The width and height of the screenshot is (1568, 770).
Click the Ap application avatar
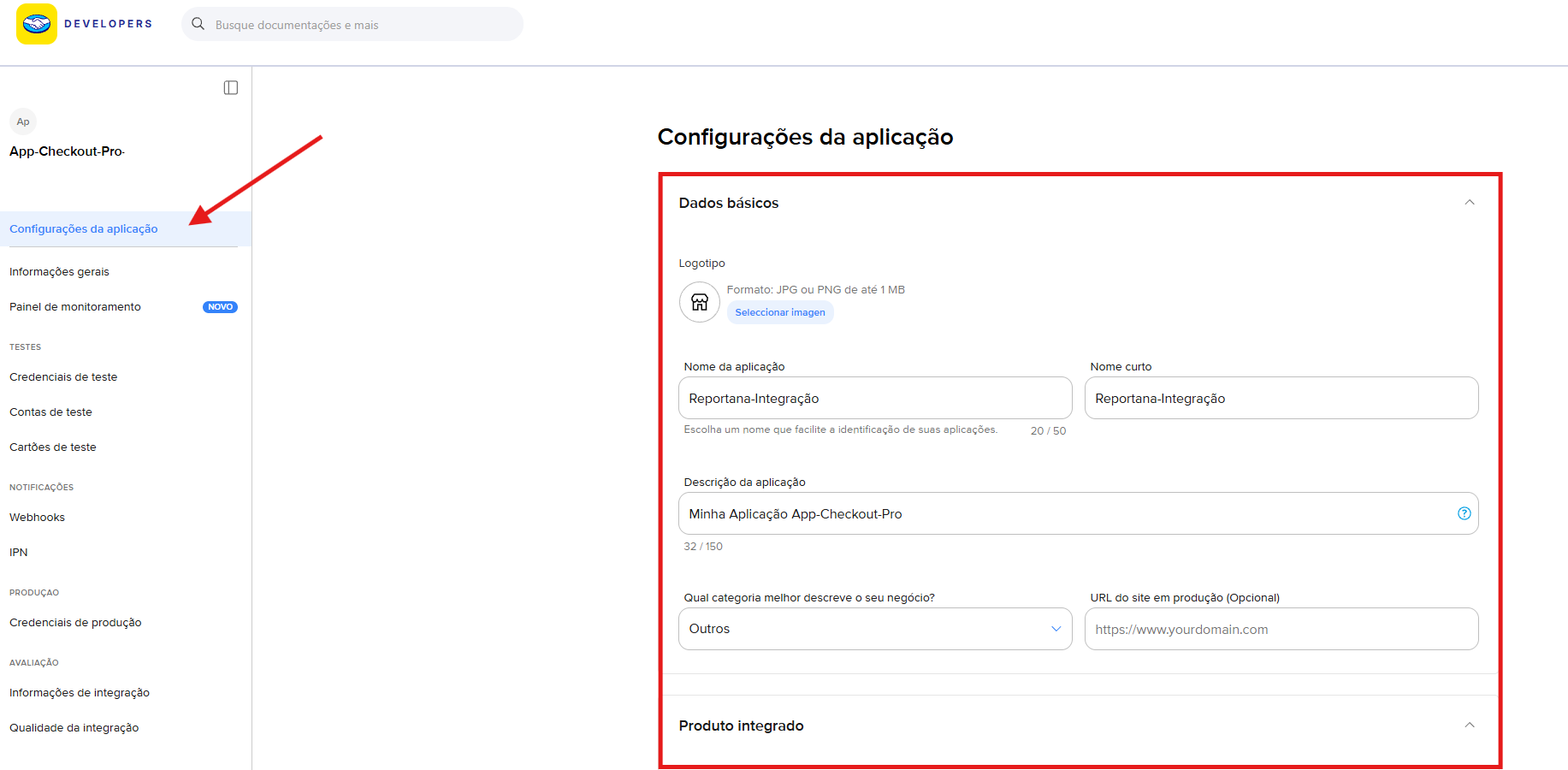coord(23,121)
